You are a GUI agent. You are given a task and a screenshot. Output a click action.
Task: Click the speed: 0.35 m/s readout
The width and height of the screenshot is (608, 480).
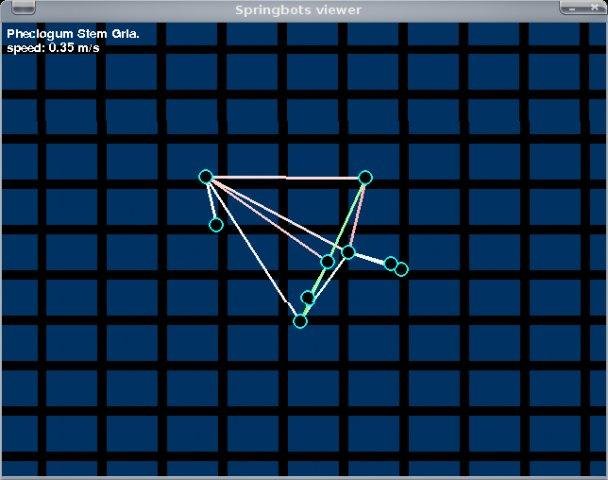(53, 48)
